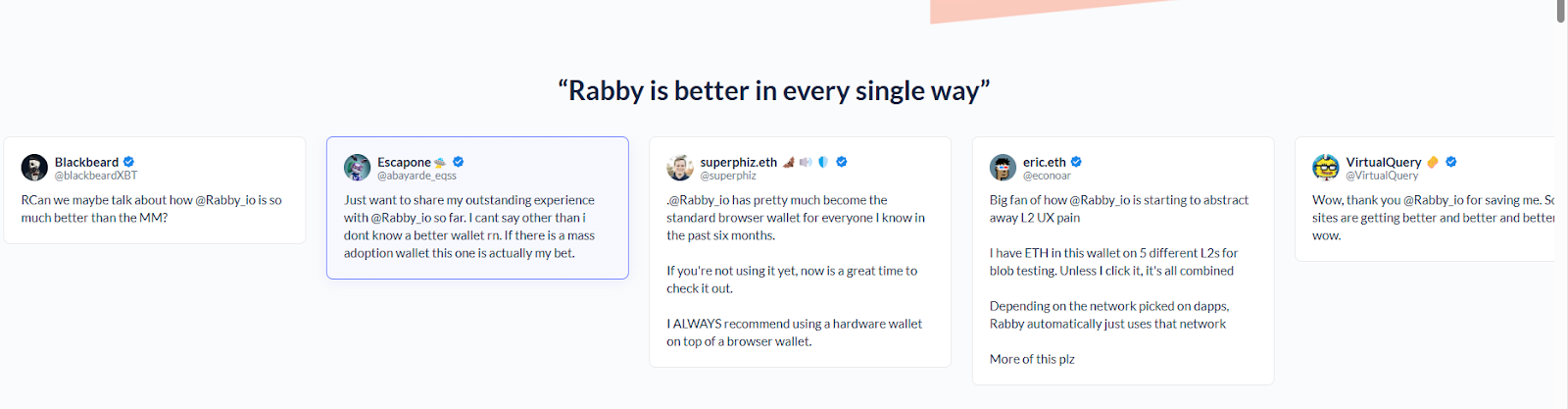This screenshot has height=409, width=1568.
Task: Click the page vertical scrollbar thumb
Action: [1561, 10]
